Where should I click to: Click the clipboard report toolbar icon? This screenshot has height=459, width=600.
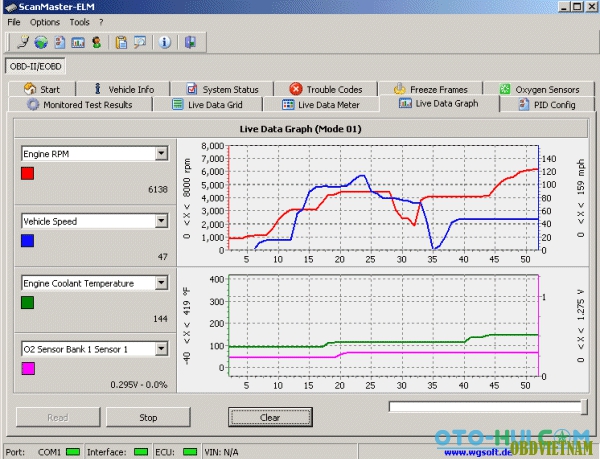click(x=121, y=42)
